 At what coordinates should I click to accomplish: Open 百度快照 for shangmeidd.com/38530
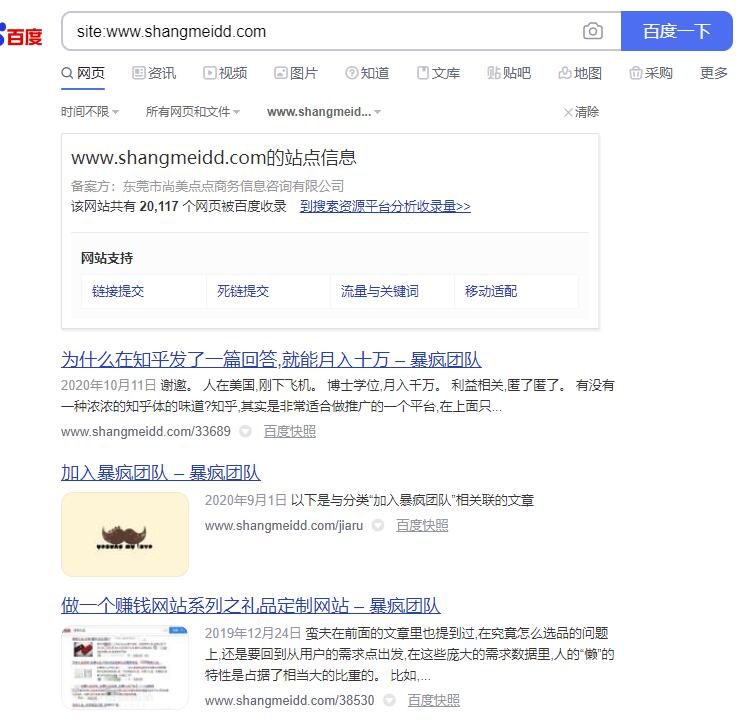434,700
